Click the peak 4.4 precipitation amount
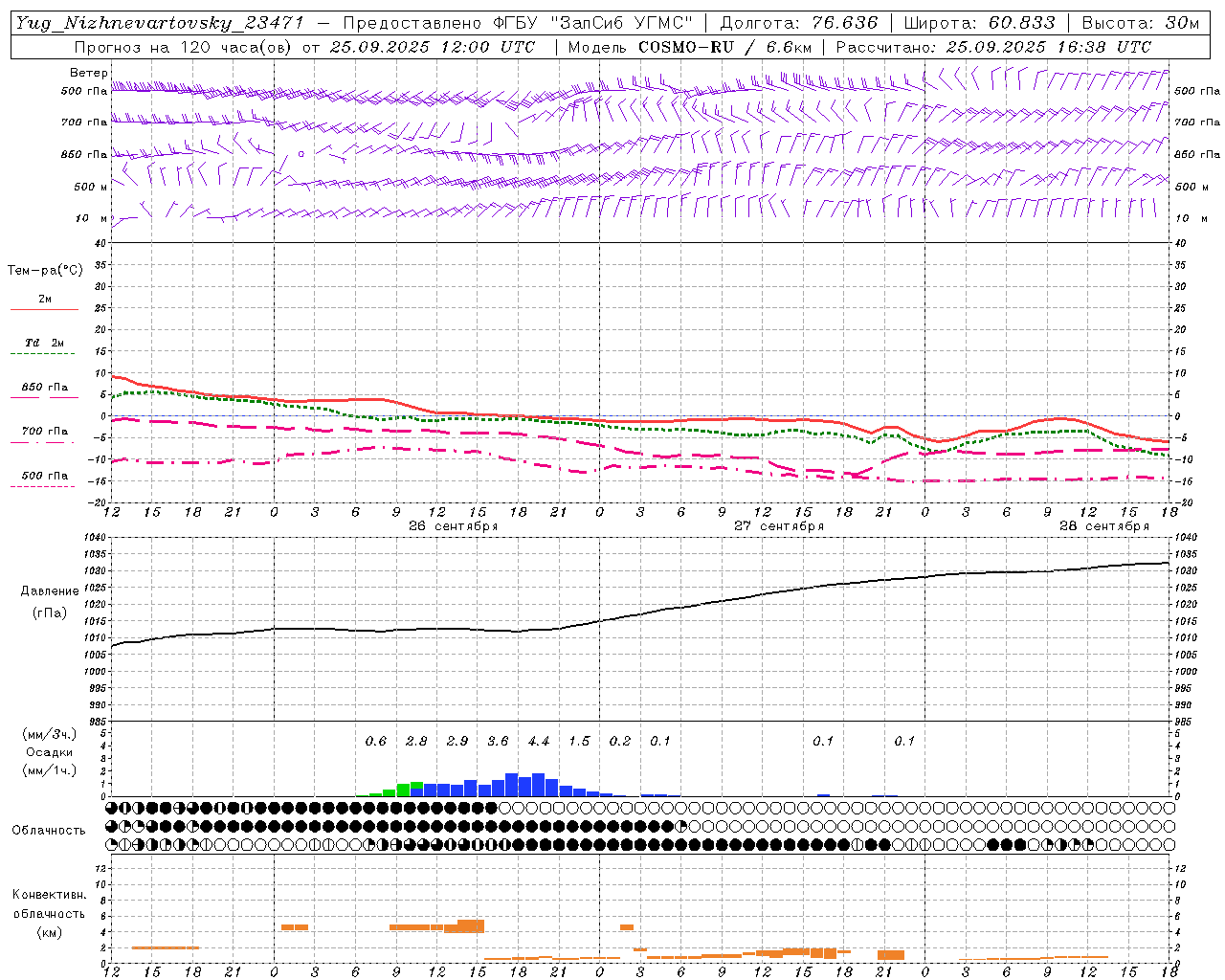This screenshot has height=980, width=1225. [x=539, y=742]
